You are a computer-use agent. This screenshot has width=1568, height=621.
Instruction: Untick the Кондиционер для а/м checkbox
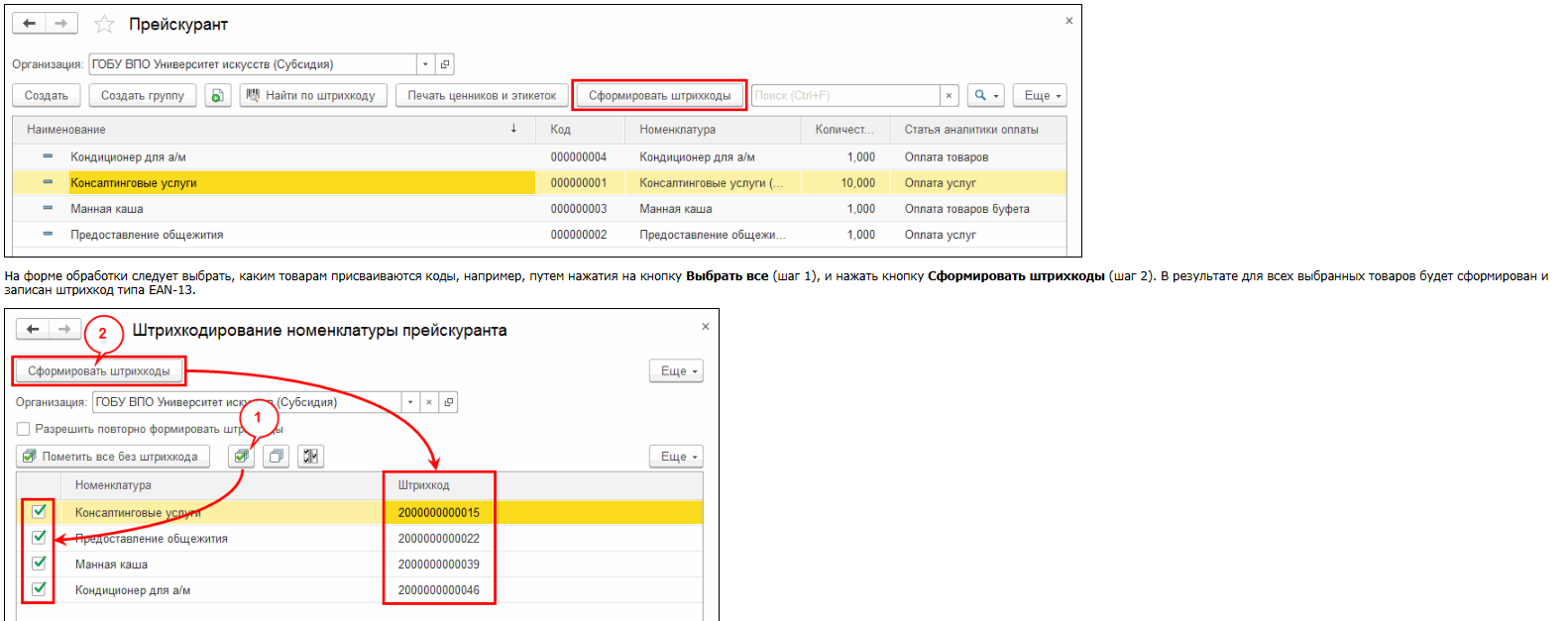(39, 589)
